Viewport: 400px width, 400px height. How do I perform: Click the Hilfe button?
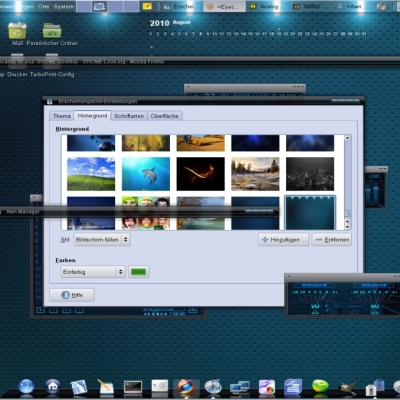[x=72, y=295]
